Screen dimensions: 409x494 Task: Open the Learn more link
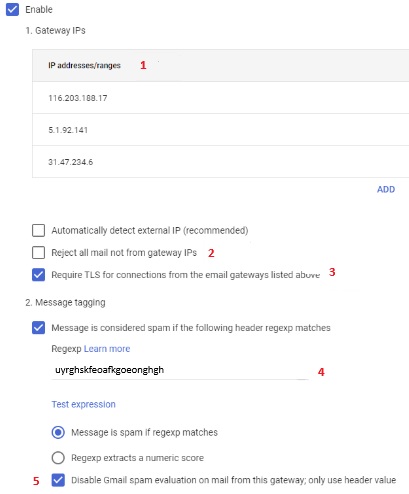pyautogui.click(x=107, y=349)
